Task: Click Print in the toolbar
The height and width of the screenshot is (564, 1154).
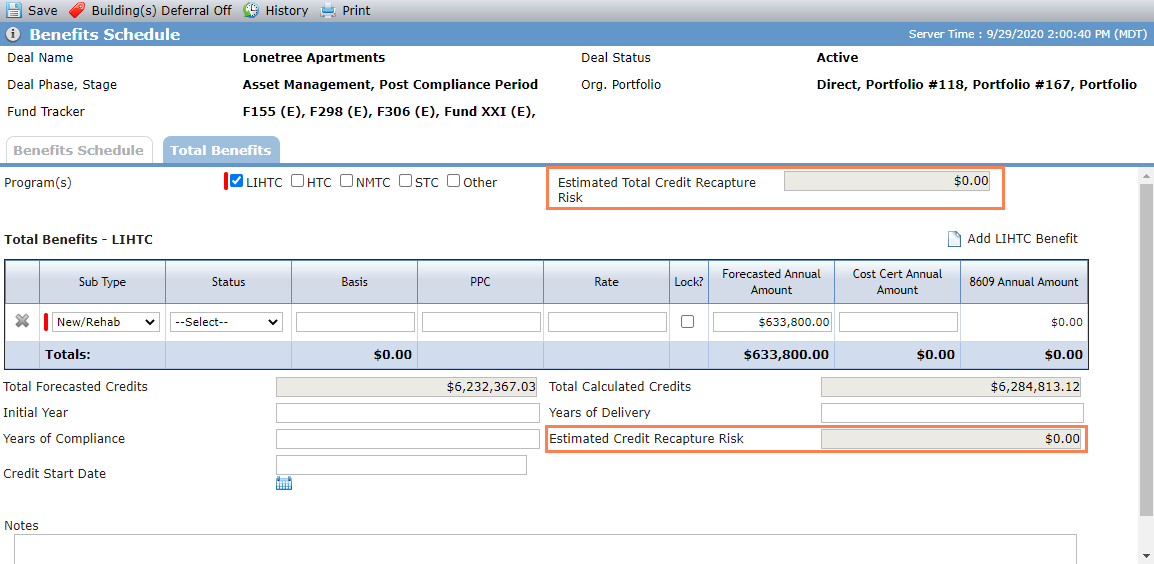Action: click(356, 10)
